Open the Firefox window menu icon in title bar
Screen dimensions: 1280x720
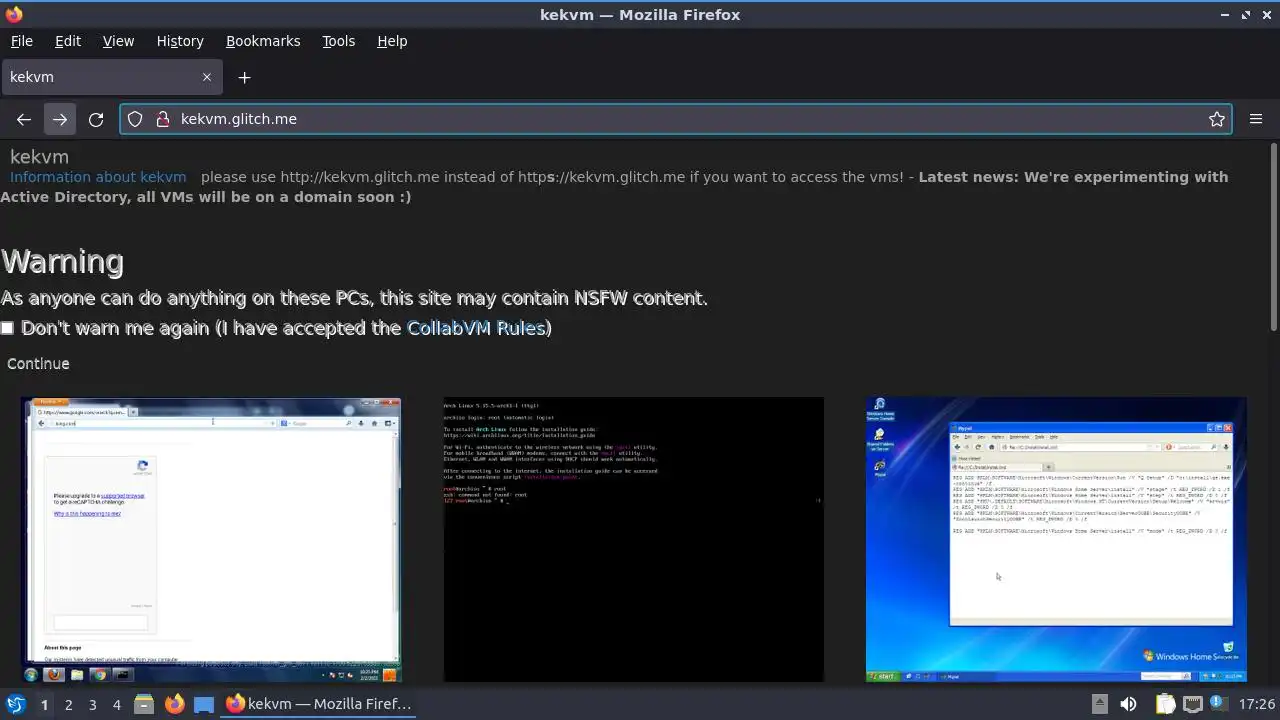[13, 14]
